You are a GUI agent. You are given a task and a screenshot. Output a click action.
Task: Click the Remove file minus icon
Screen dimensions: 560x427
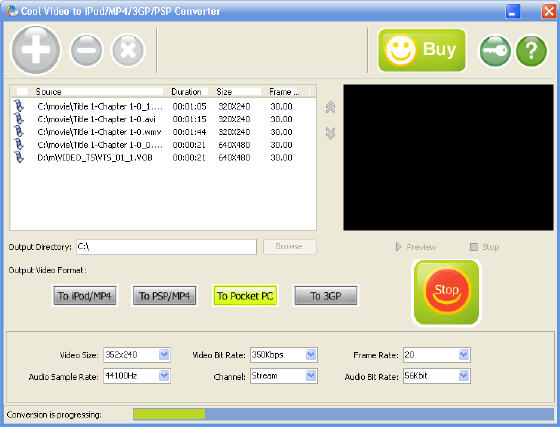(x=86, y=50)
